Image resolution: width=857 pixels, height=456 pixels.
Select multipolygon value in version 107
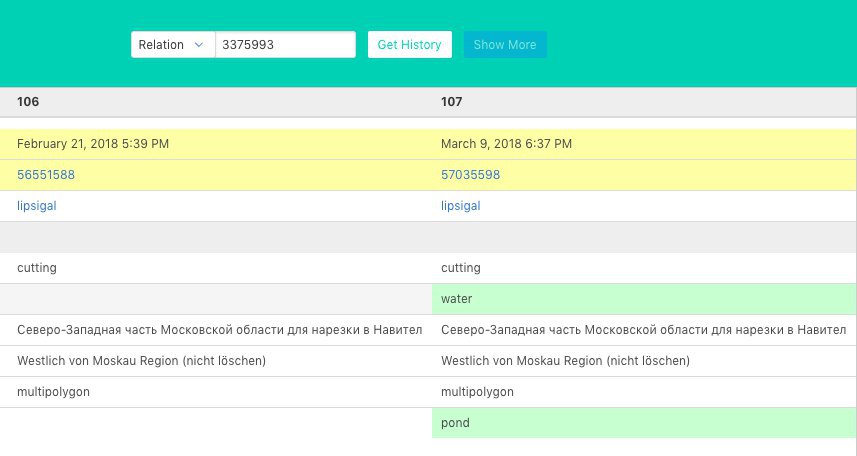(x=477, y=392)
